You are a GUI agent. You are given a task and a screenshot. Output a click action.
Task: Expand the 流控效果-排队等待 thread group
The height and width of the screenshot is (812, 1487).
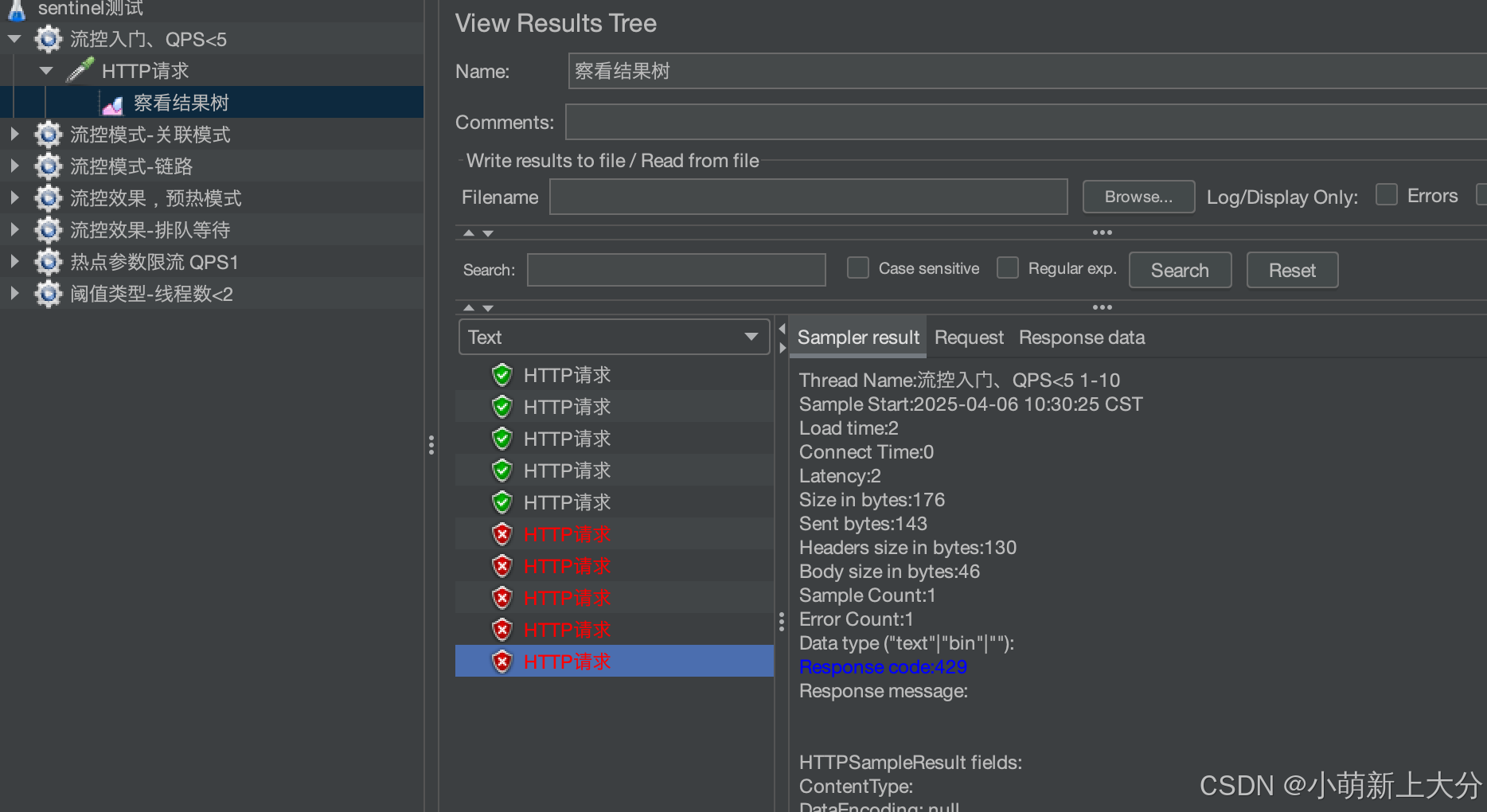click(14, 230)
